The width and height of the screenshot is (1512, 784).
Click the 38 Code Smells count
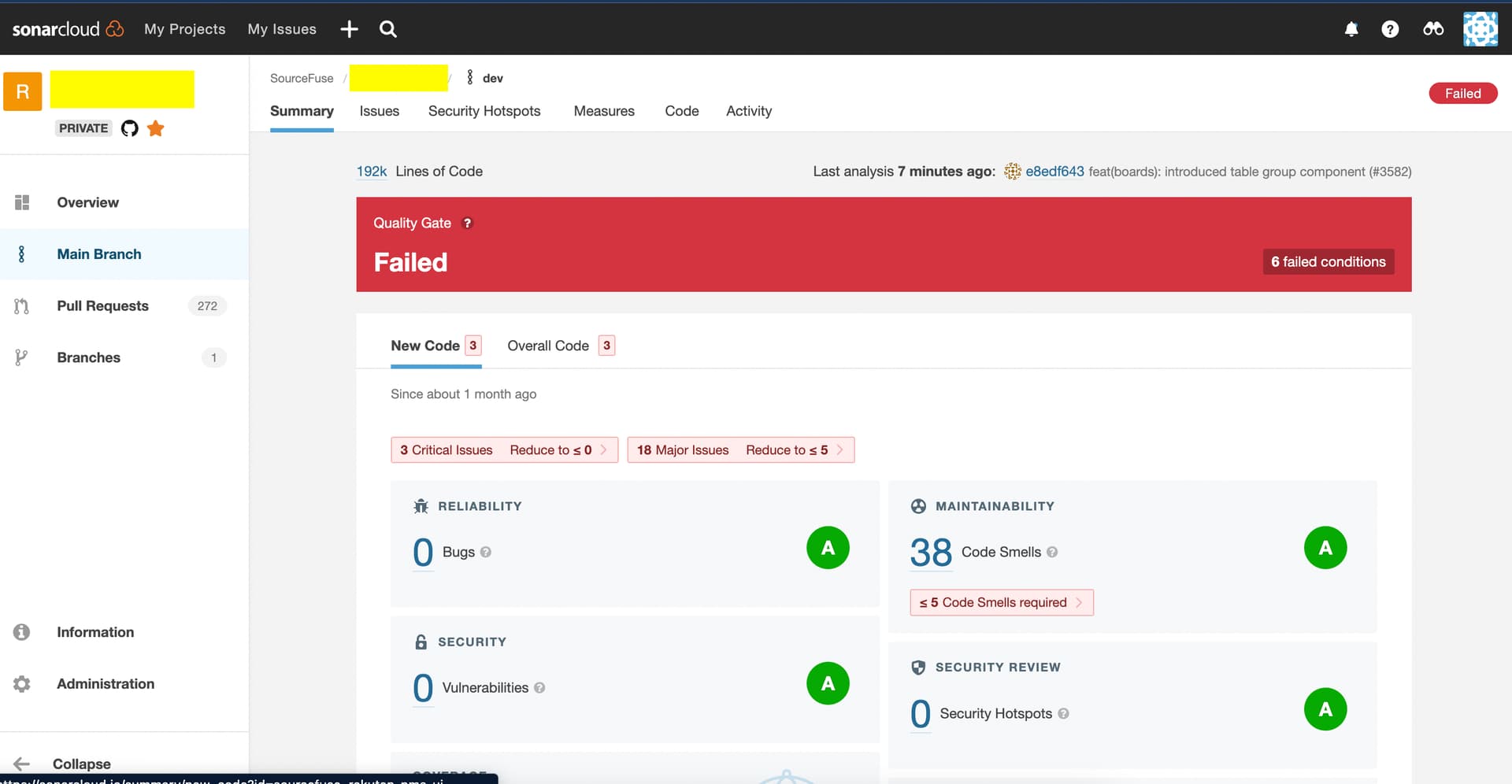point(931,553)
